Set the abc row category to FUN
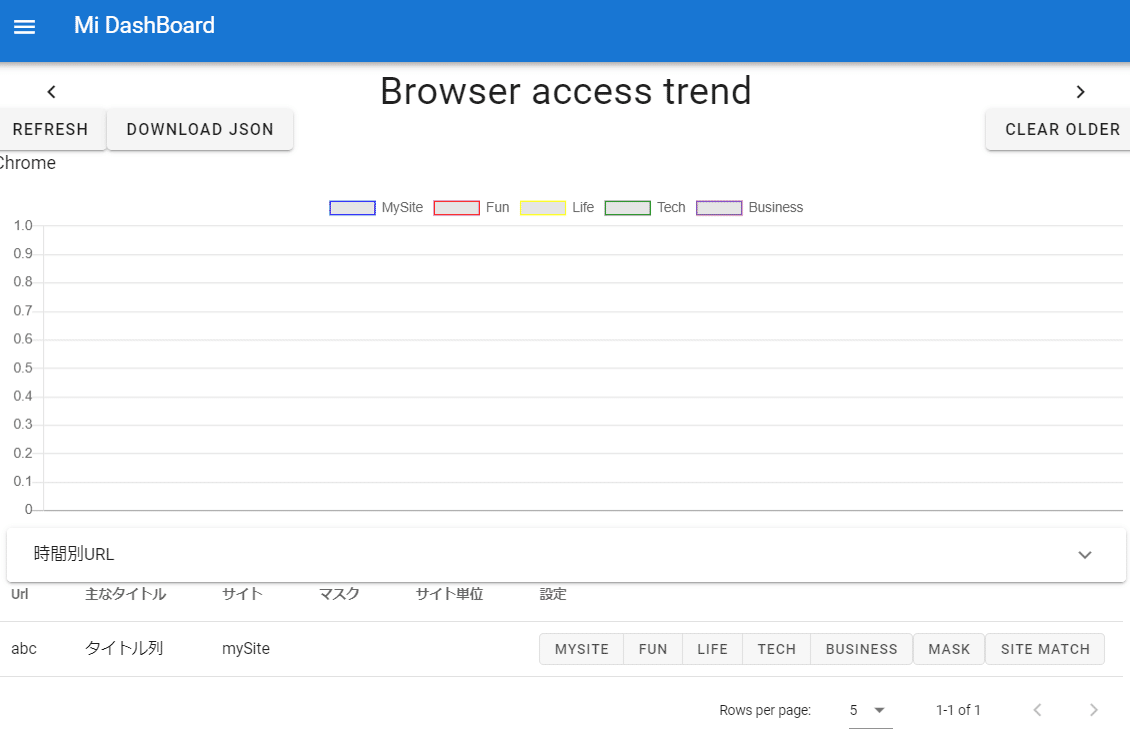Image resolution: width=1130 pixels, height=737 pixels. [653, 649]
